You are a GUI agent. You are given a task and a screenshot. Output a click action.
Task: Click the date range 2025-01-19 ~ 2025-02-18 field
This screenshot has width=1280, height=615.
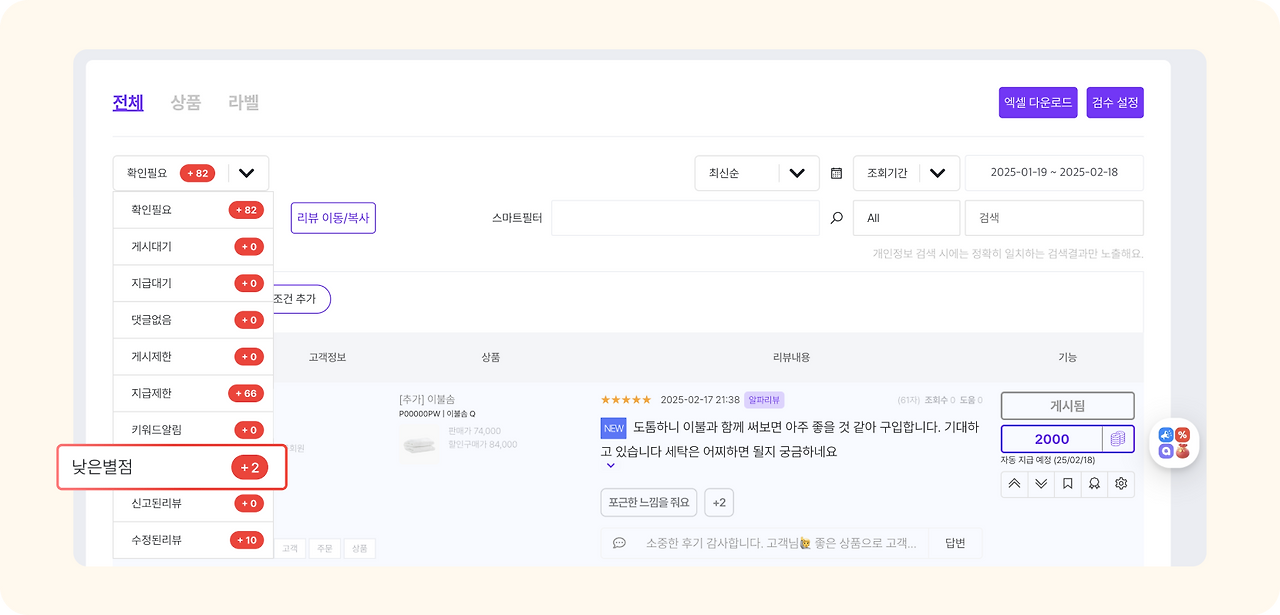point(1054,173)
